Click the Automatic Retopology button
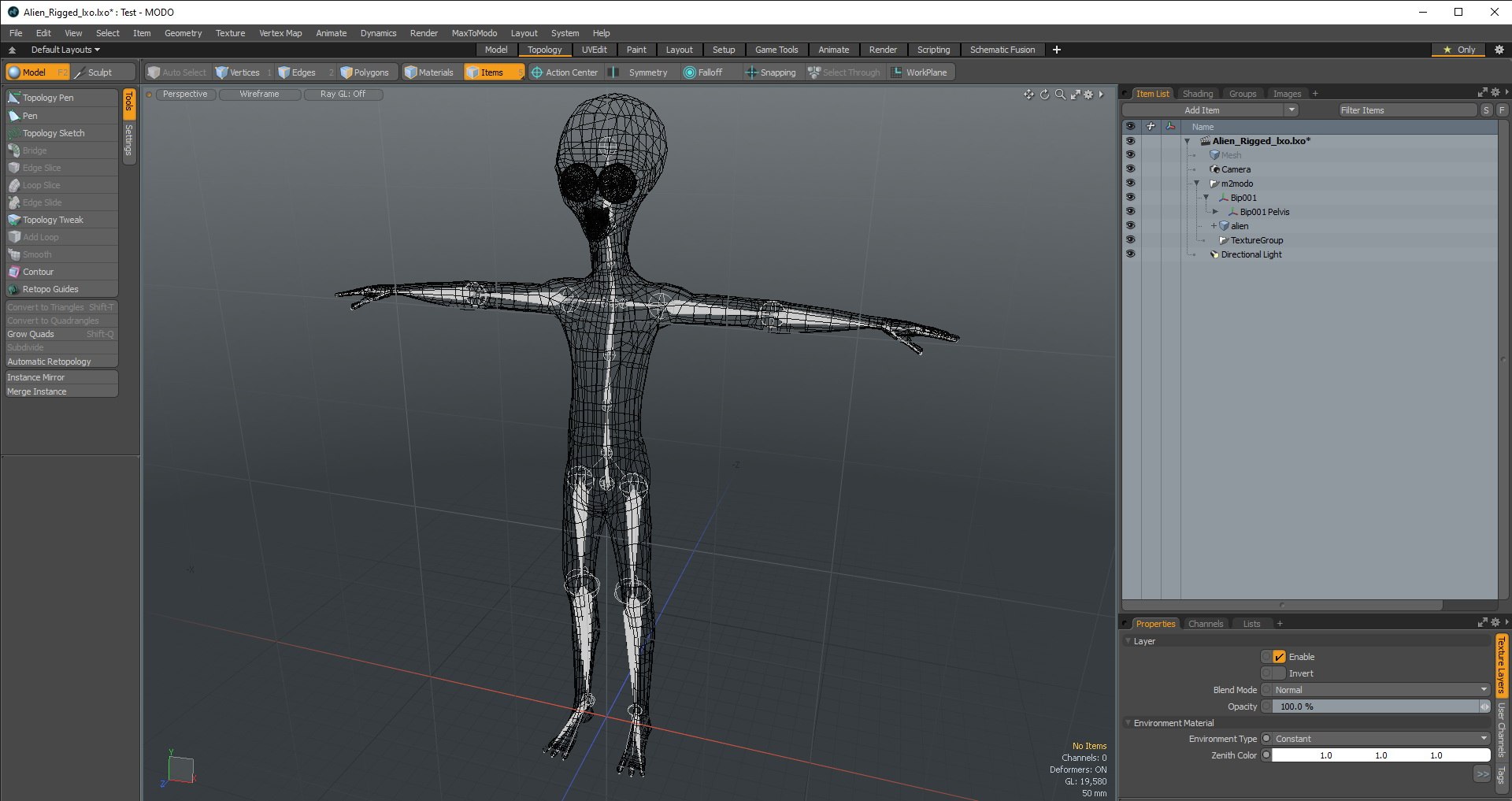This screenshot has height=801, width=1512. tap(61, 362)
